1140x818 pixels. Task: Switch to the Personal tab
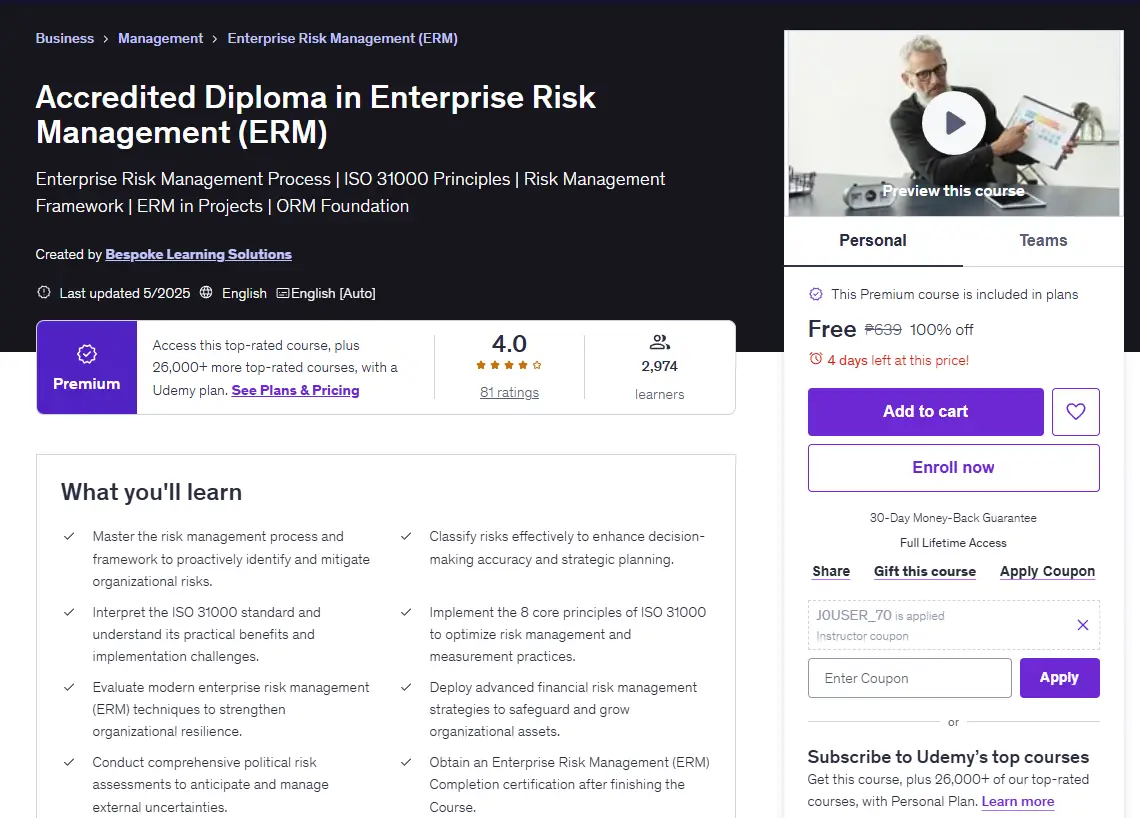pos(872,241)
